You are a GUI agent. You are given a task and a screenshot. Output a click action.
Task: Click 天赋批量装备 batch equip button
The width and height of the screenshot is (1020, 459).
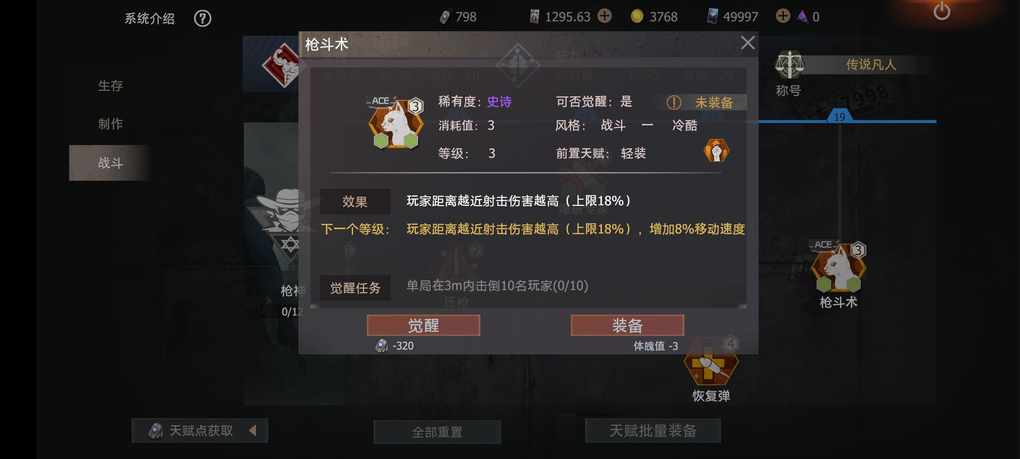coord(653,430)
